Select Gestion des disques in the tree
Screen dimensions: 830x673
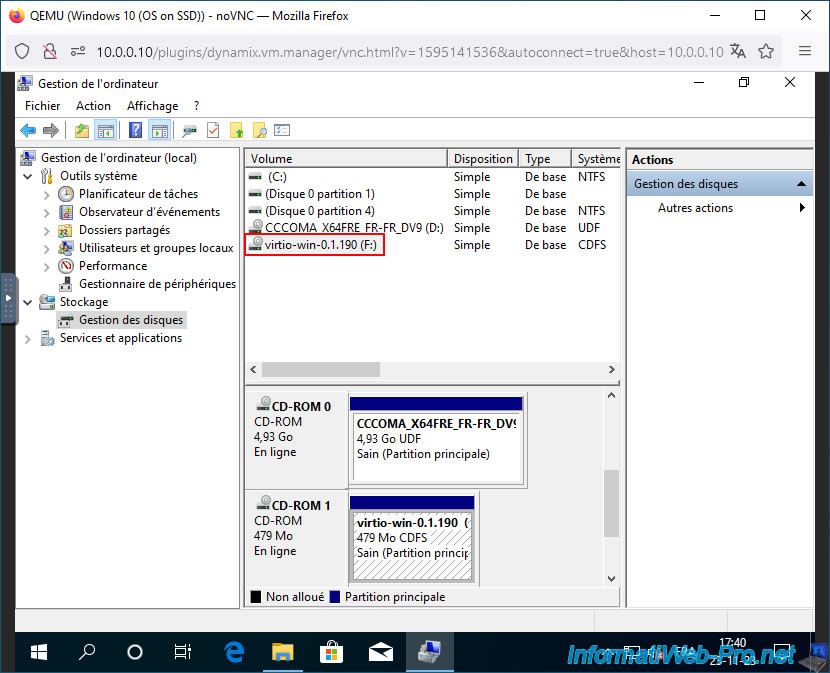click(x=131, y=320)
